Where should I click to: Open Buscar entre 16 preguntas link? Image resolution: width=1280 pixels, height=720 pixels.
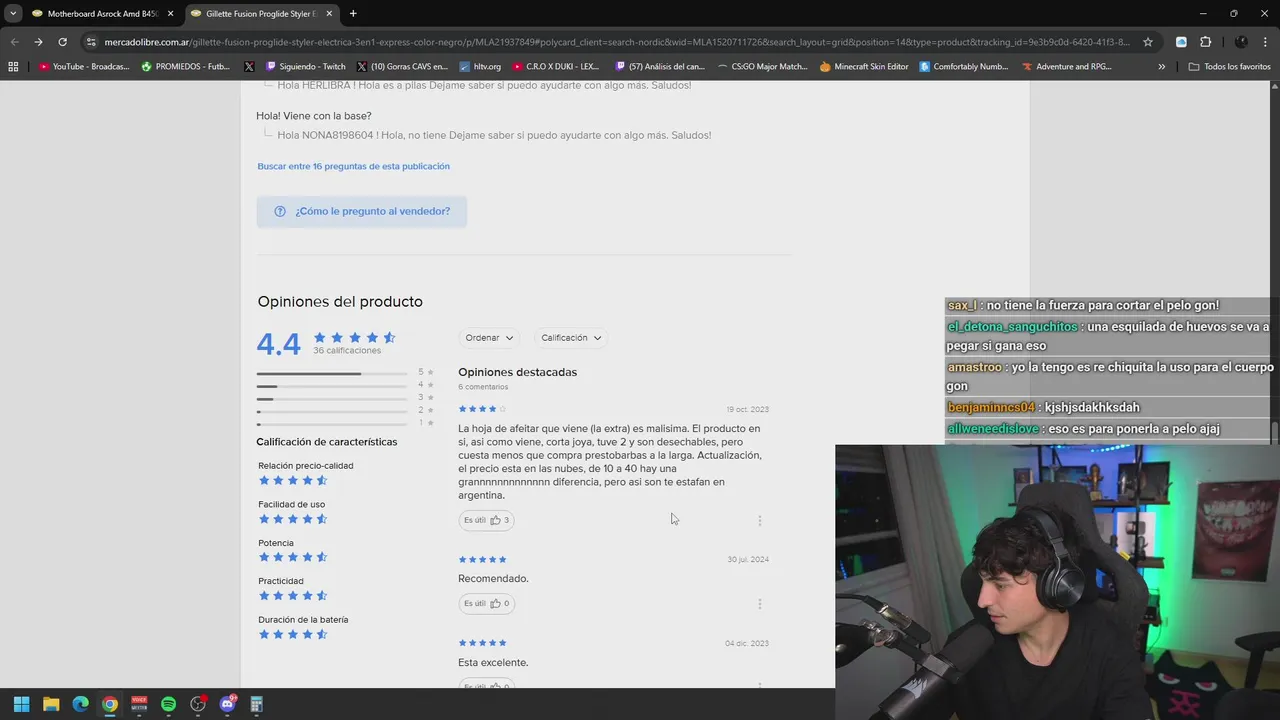[x=353, y=166]
